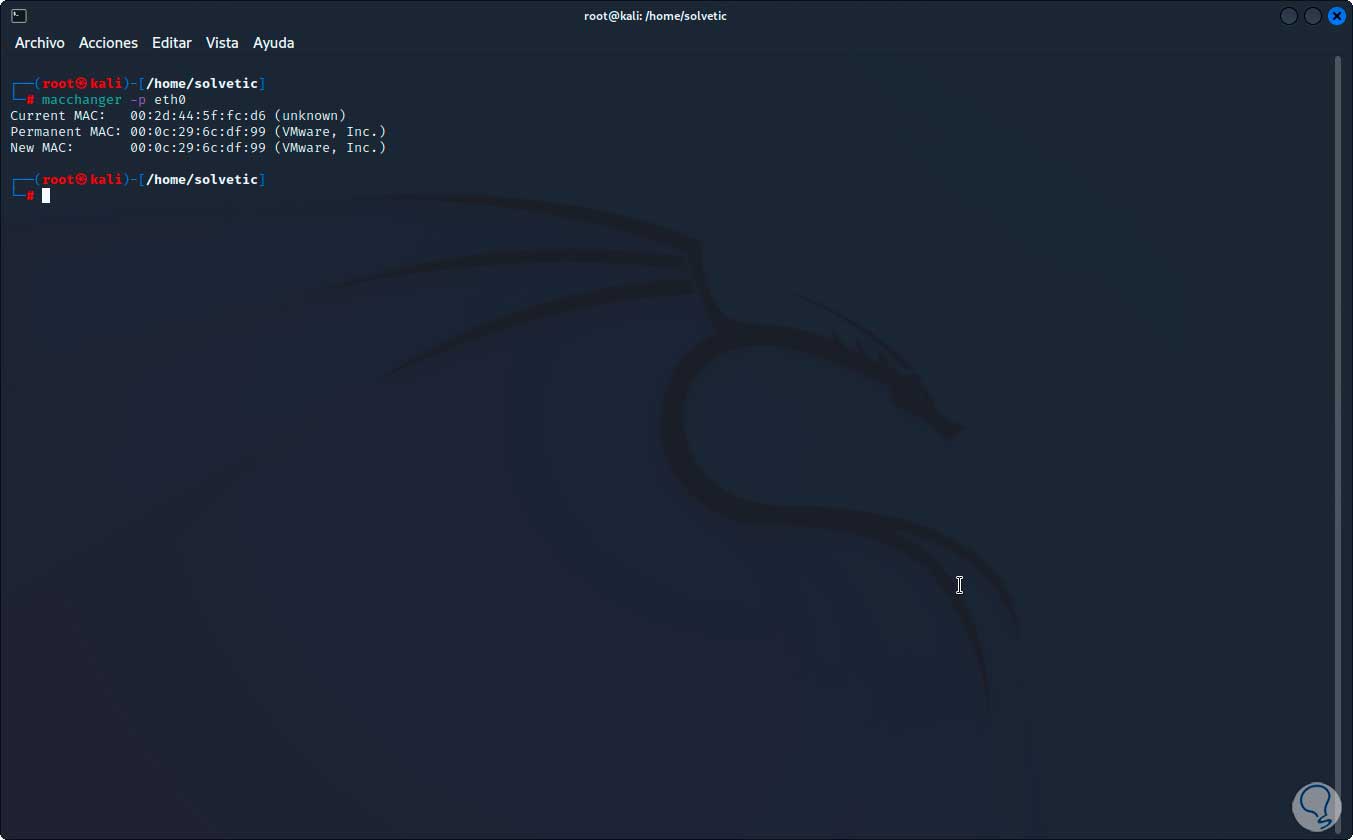Close the terminal window
1353x840 pixels.
(x=1337, y=16)
